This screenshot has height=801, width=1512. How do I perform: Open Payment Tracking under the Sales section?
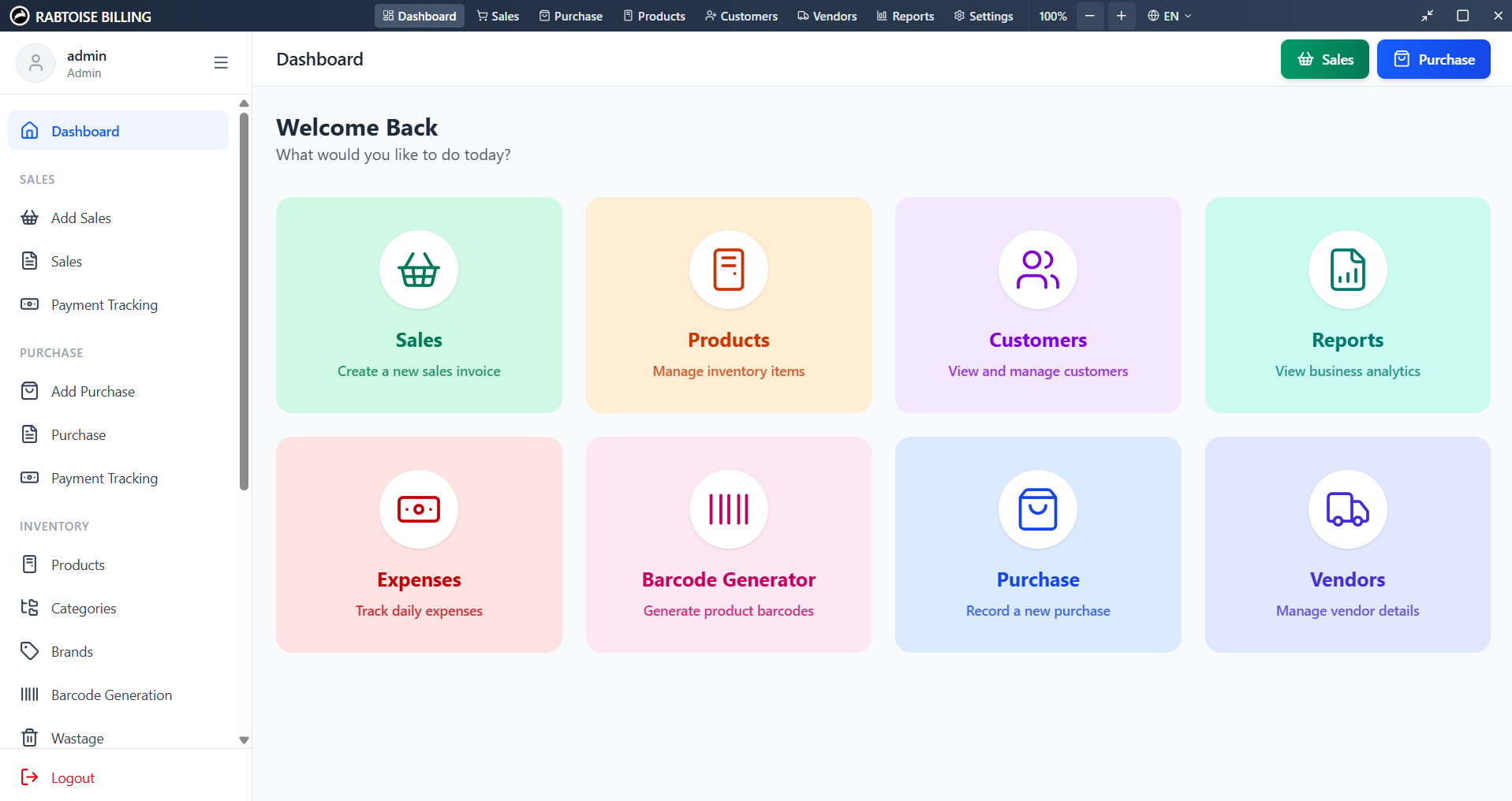coord(118,304)
